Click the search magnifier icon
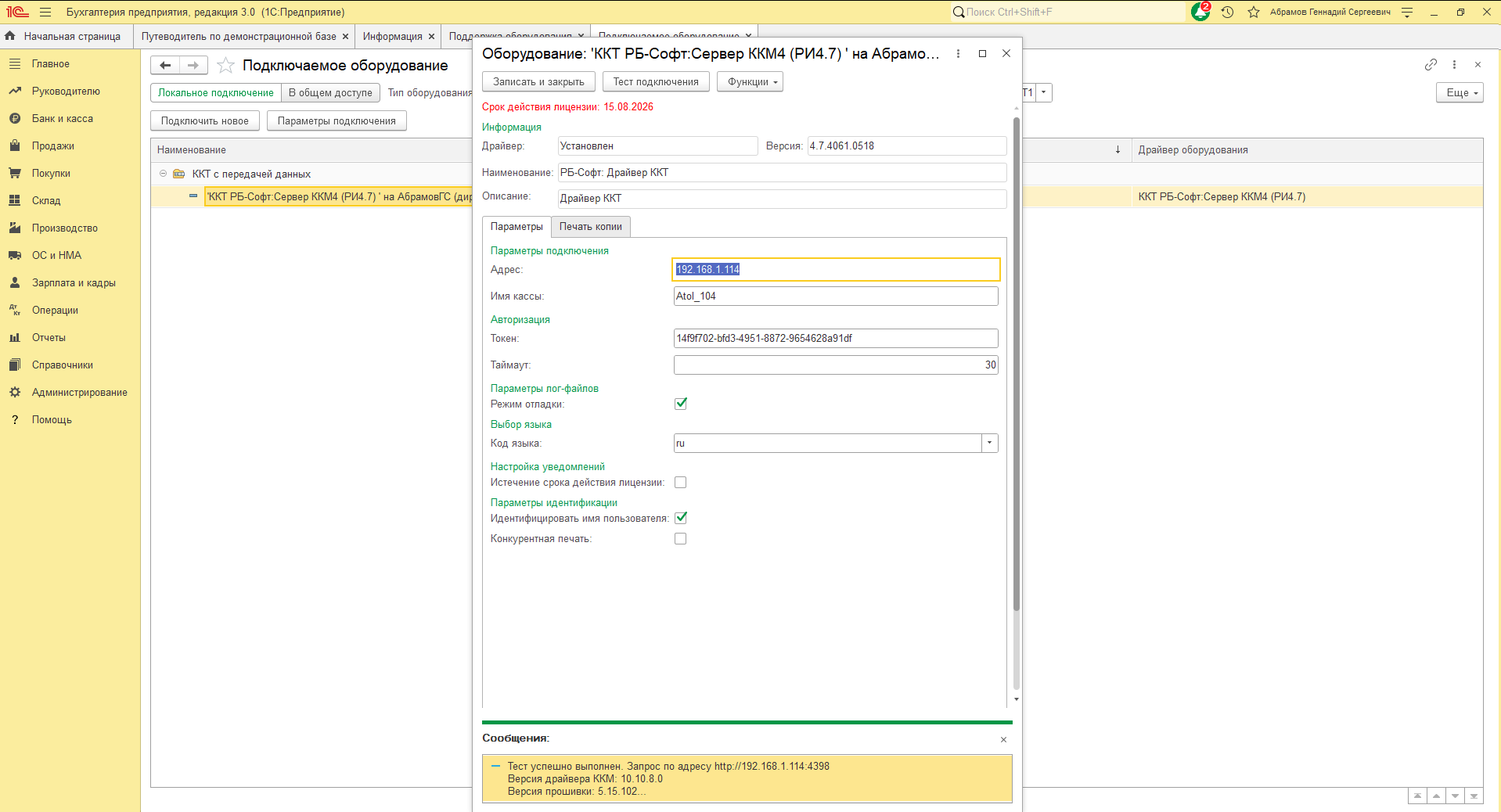This screenshot has height=812, width=1501. (x=959, y=12)
